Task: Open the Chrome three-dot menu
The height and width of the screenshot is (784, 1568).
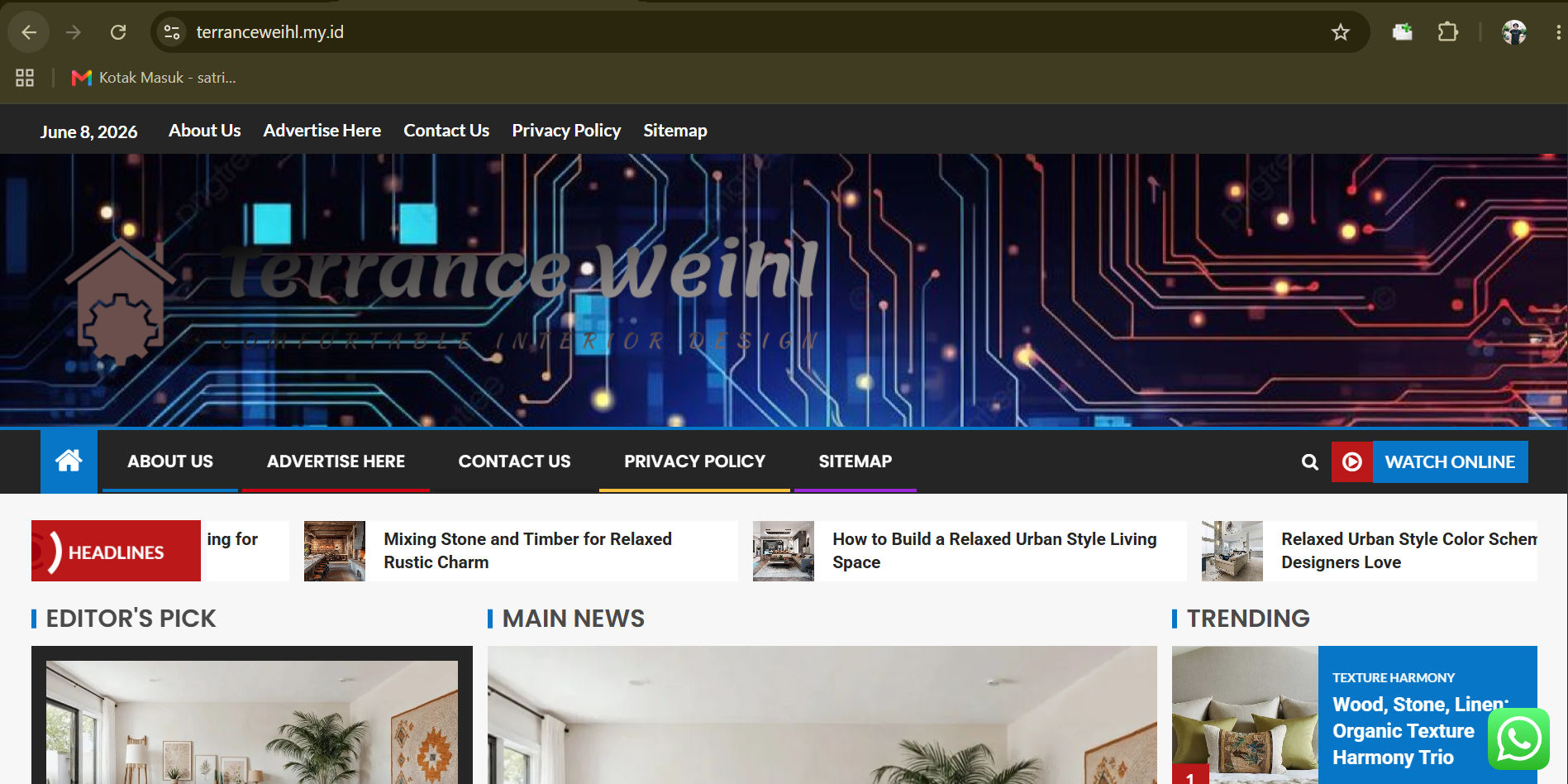Action: click(1557, 32)
